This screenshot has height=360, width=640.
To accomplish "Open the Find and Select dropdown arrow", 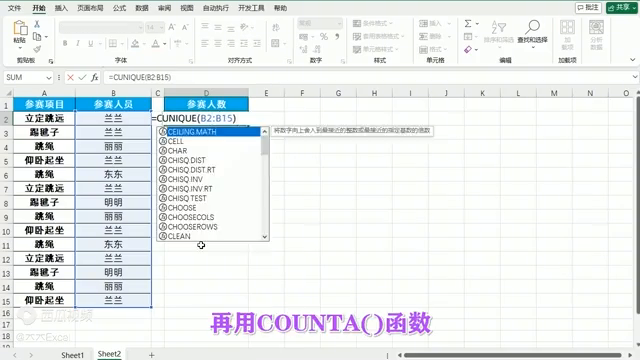I will [532, 47].
